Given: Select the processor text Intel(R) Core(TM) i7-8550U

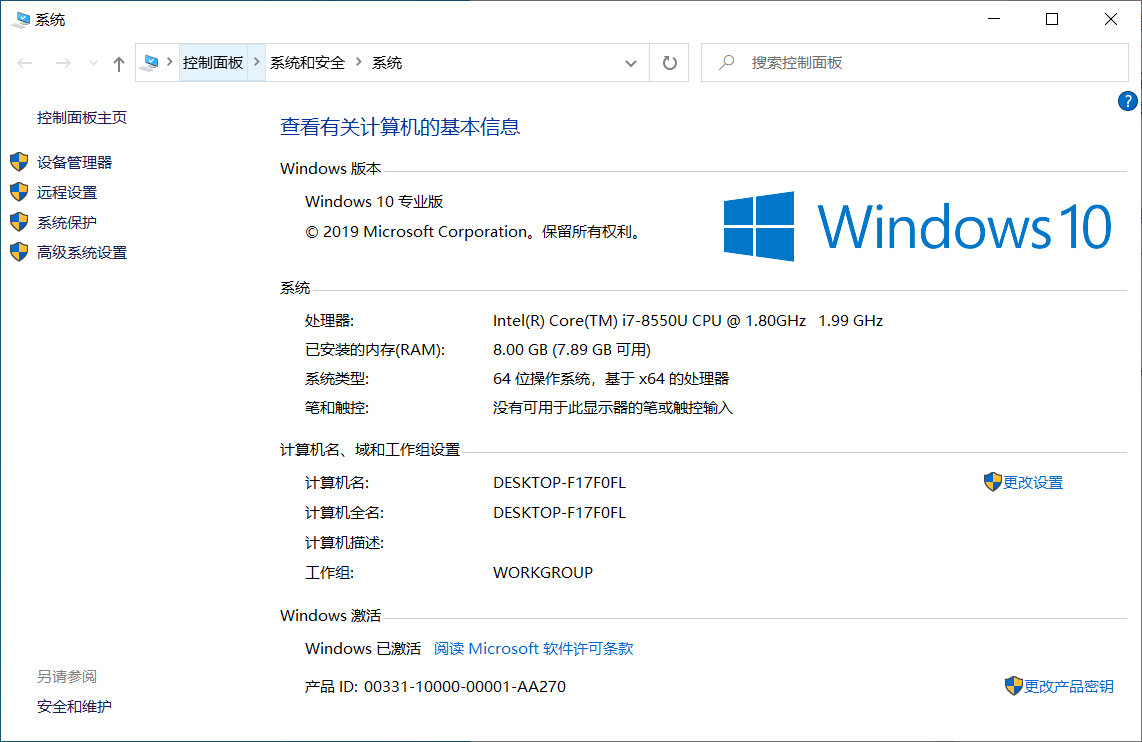Looking at the screenshot, I should click(590, 320).
